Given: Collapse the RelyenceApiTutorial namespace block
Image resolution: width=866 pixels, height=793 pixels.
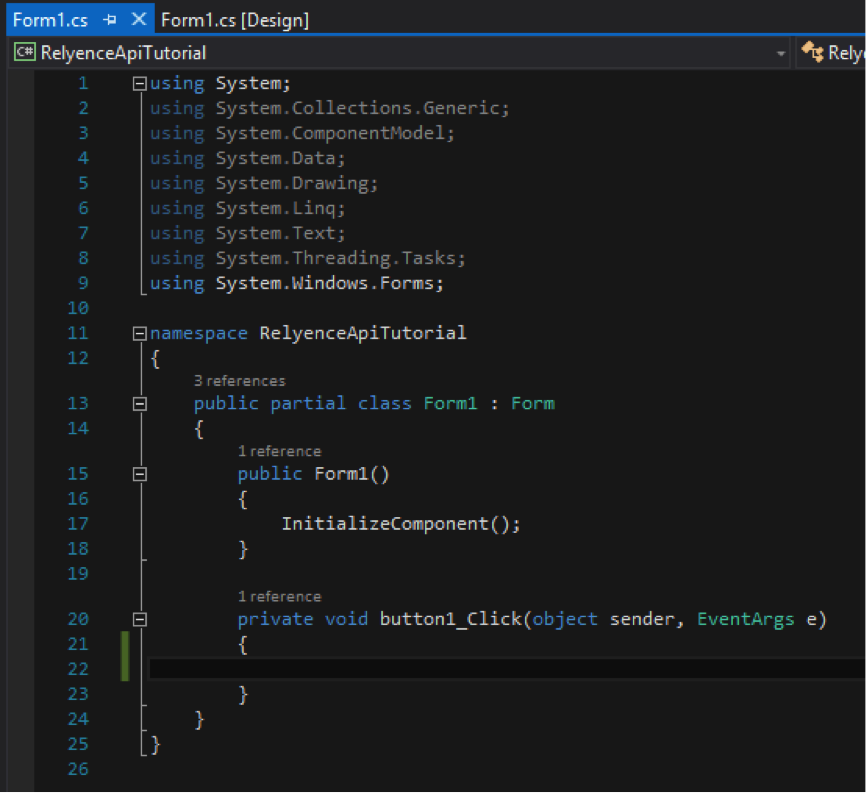Looking at the screenshot, I should [140, 334].
